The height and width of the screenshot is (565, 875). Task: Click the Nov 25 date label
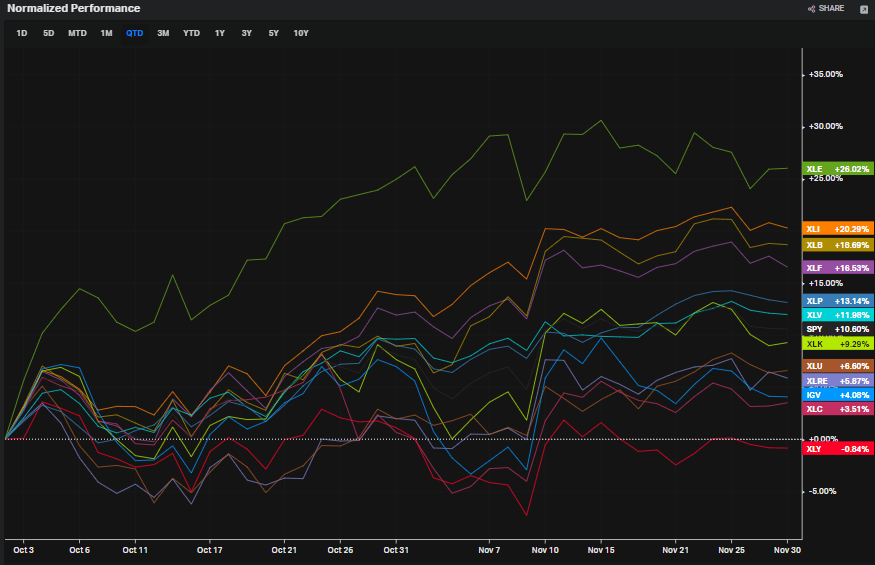tap(732, 550)
